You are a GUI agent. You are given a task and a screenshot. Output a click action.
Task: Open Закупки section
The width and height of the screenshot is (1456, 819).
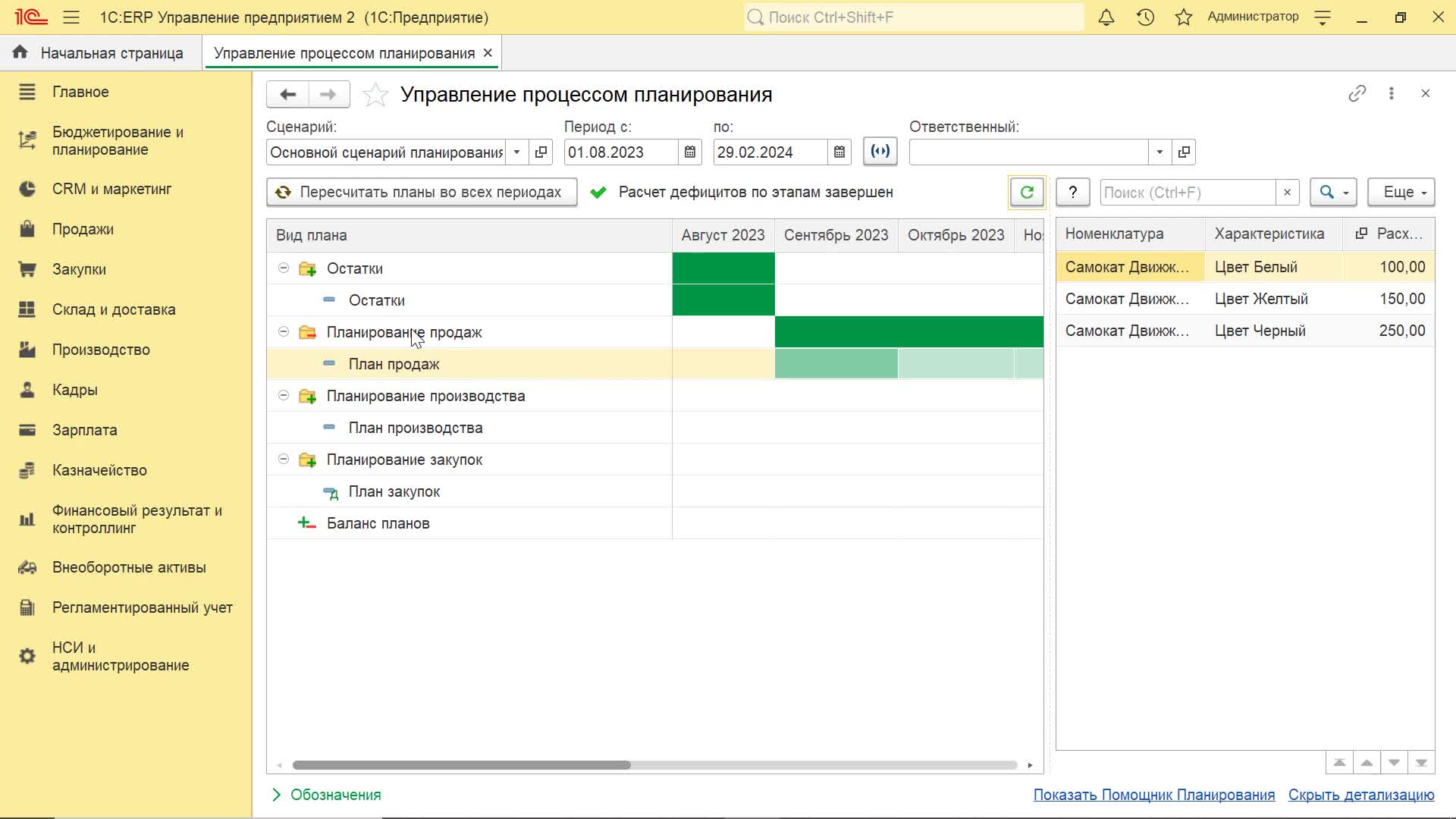tap(79, 269)
